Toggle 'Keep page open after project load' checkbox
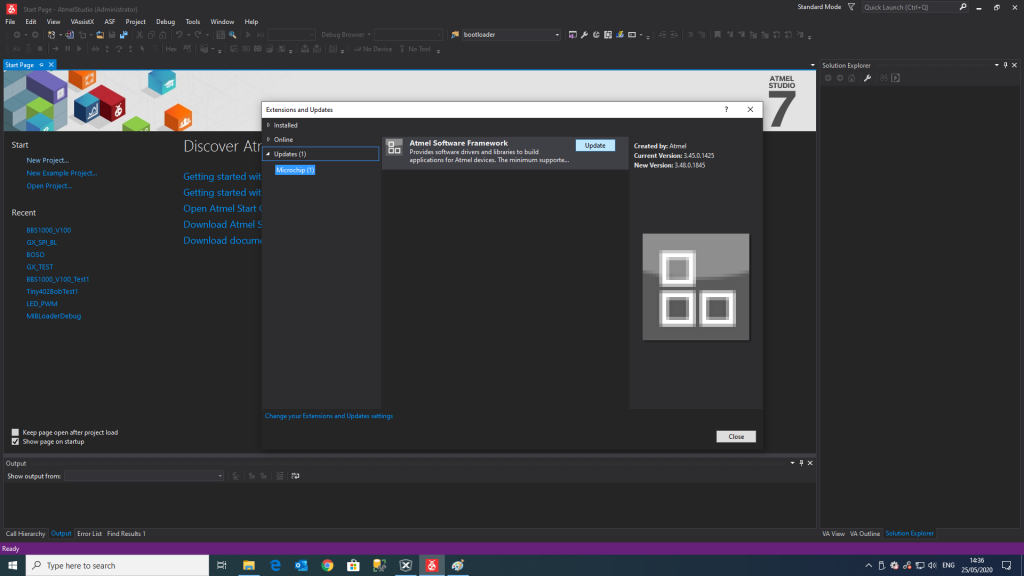This screenshot has width=1024, height=576. point(15,432)
